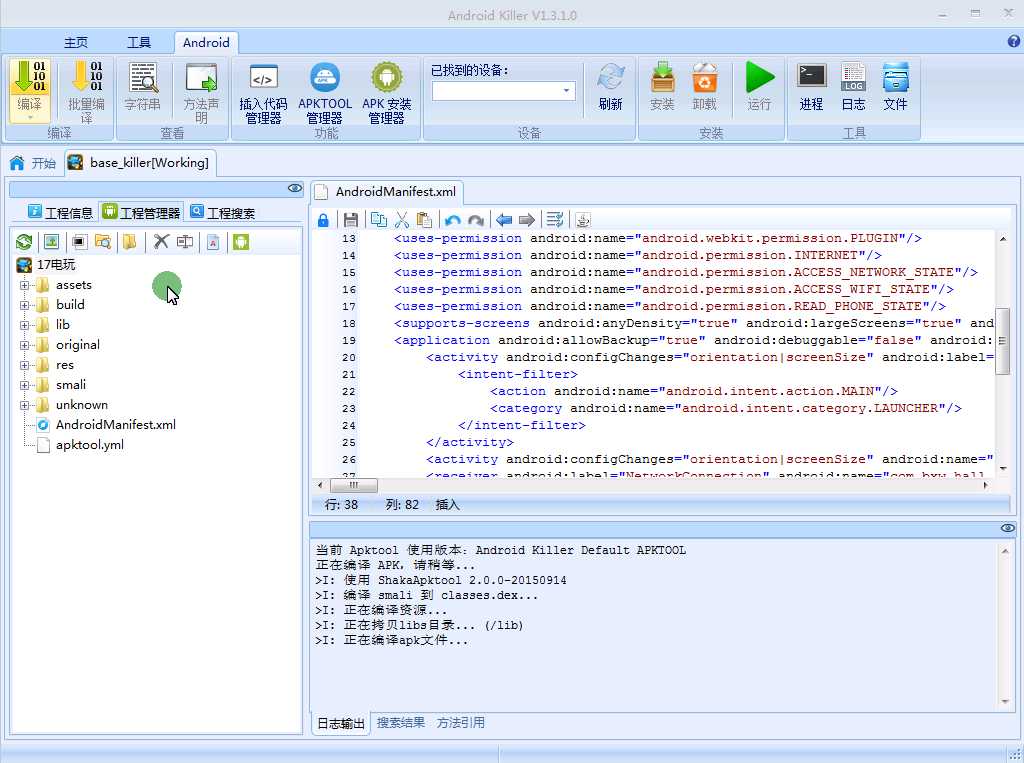This screenshot has height=763, width=1024.
Task: Open the 工程搜索 tab
Action: 223,212
